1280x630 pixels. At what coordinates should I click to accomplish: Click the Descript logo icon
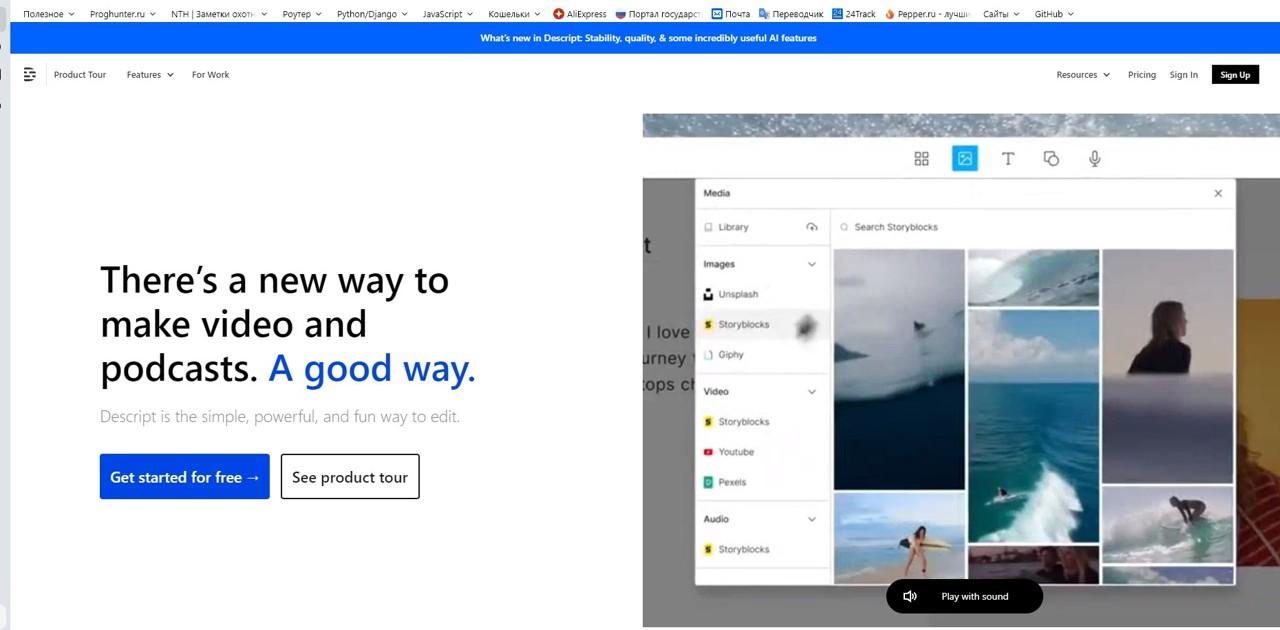pyautogui.click(x=30, y=75)
